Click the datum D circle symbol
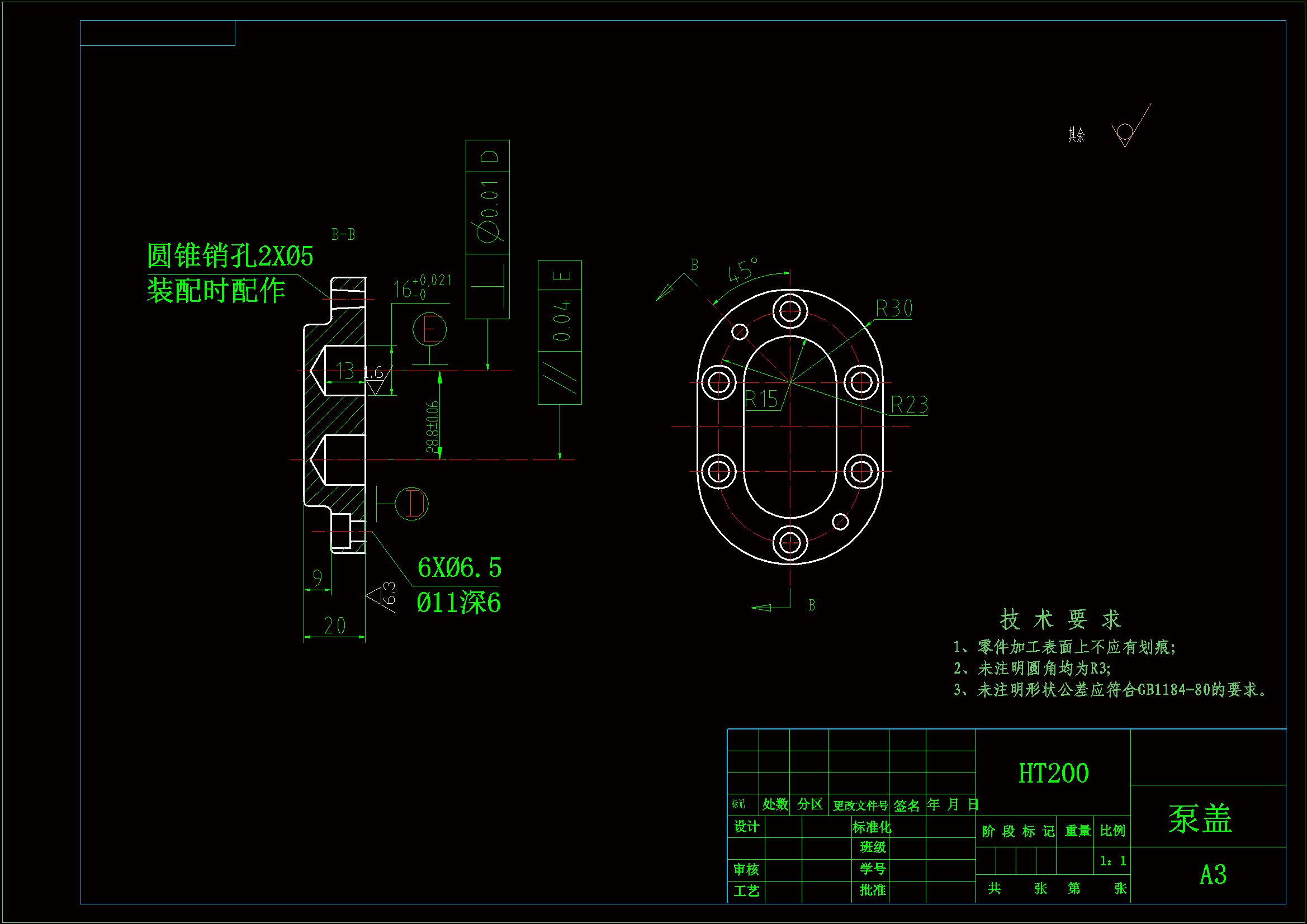The height and width of the screenshot is (924, 1307). pos(411,504)
